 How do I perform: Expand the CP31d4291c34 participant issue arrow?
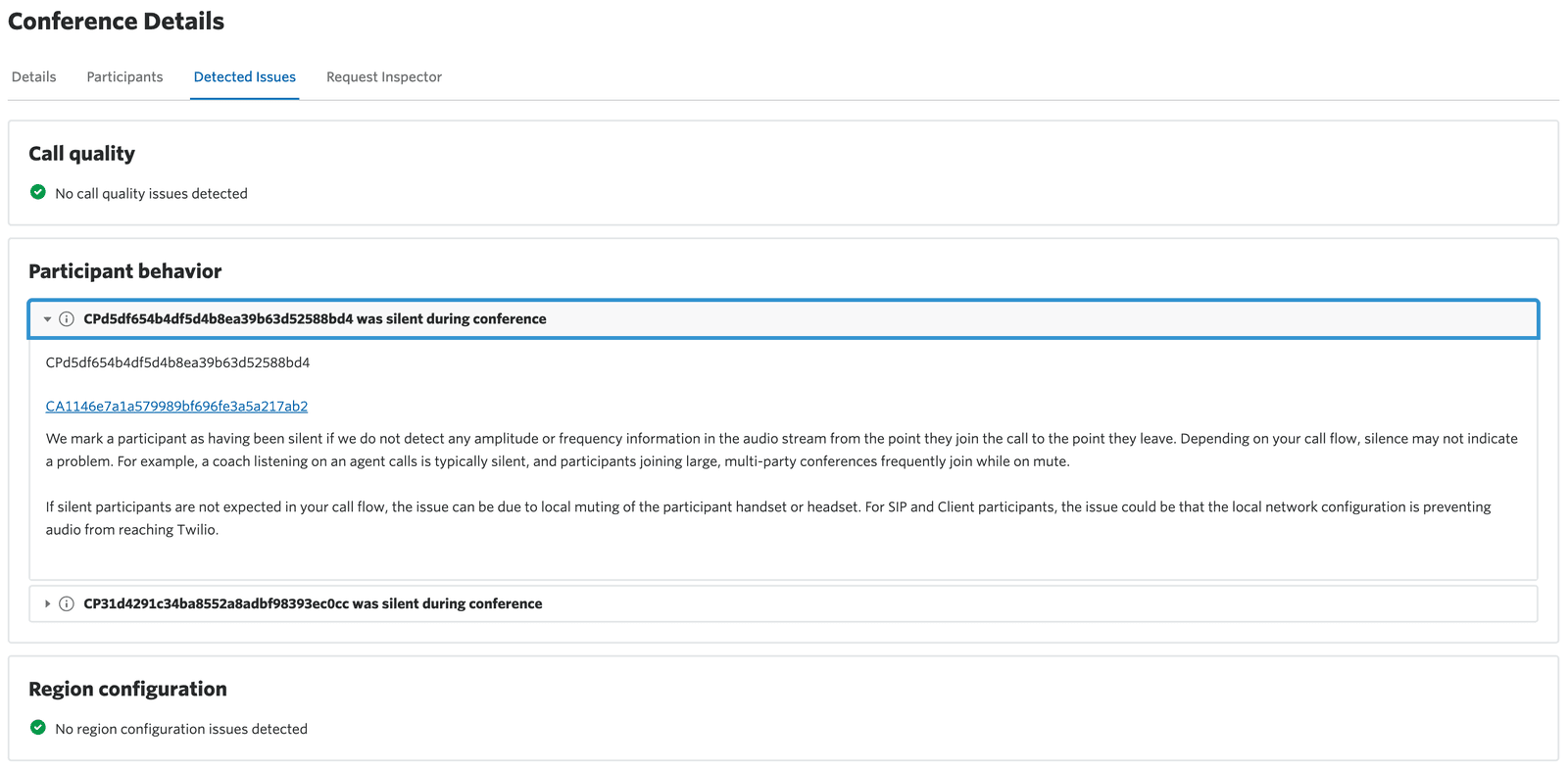click(47, 604)
